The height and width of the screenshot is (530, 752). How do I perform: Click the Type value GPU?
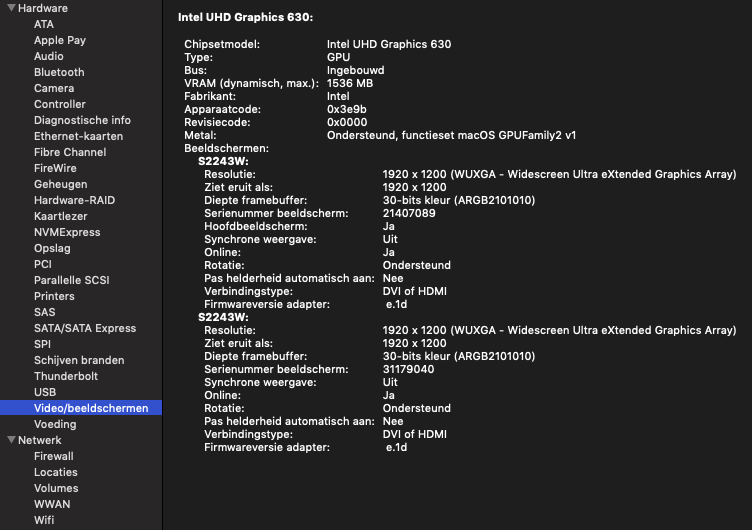(x=338, y=57)
